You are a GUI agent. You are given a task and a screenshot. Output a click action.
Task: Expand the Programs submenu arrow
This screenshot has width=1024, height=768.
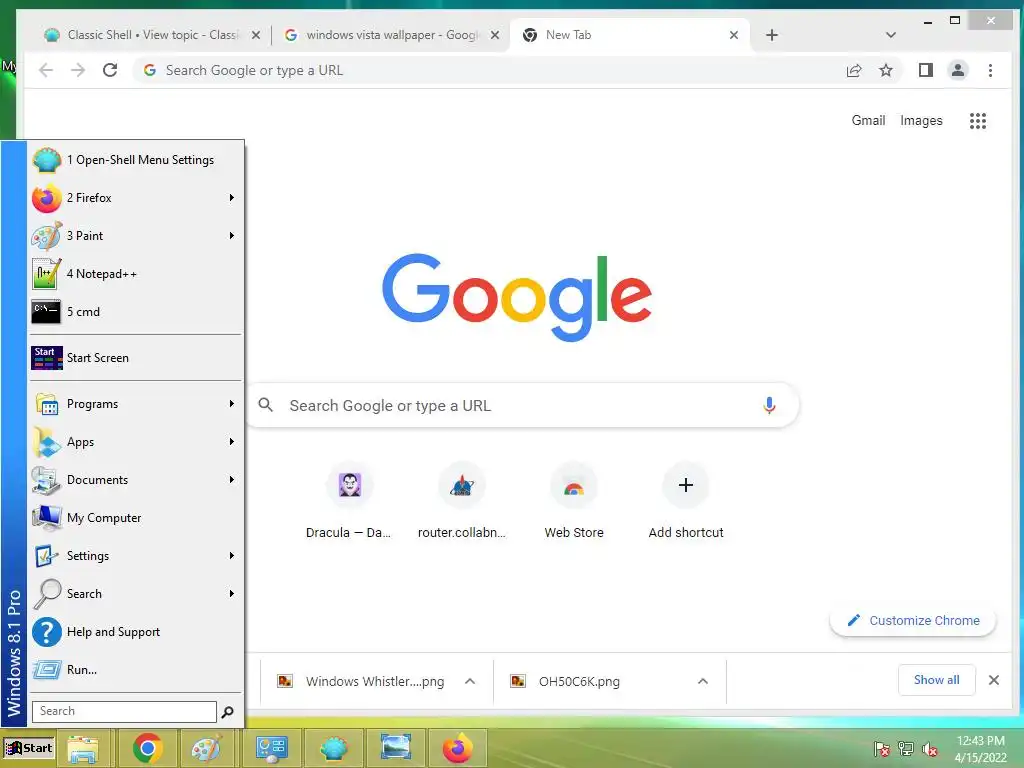(x=231, y=404)
